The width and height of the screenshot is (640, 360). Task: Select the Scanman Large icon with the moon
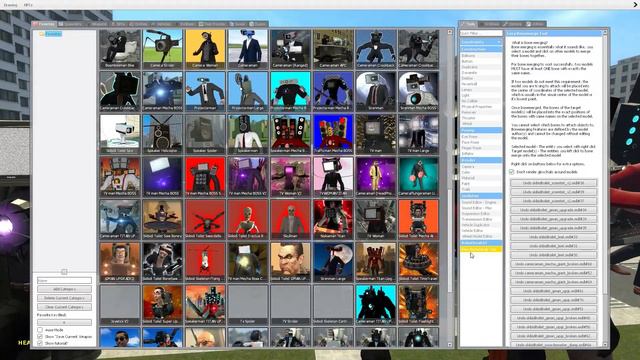point(333,262)
